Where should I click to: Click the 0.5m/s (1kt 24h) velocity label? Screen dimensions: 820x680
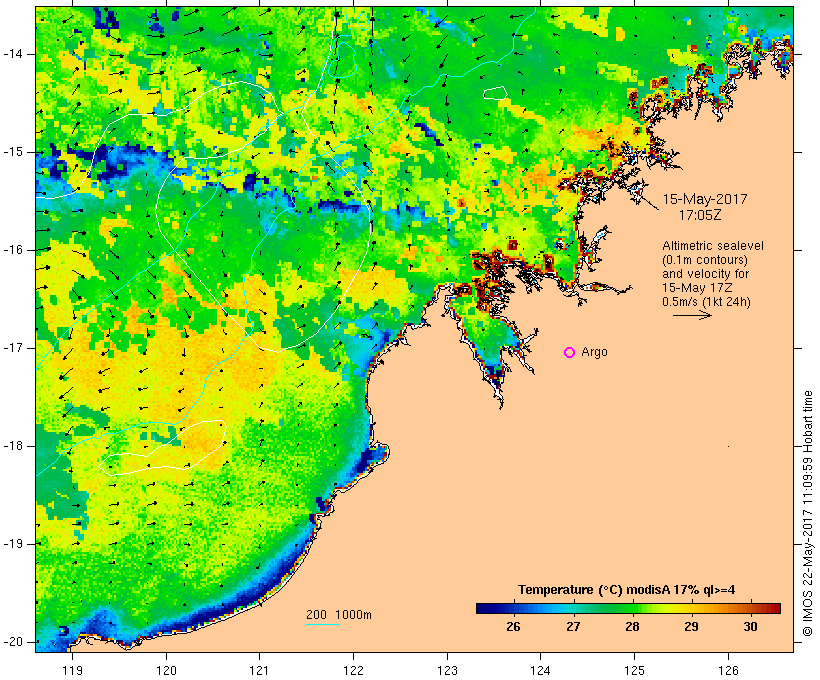coord(707,302)
